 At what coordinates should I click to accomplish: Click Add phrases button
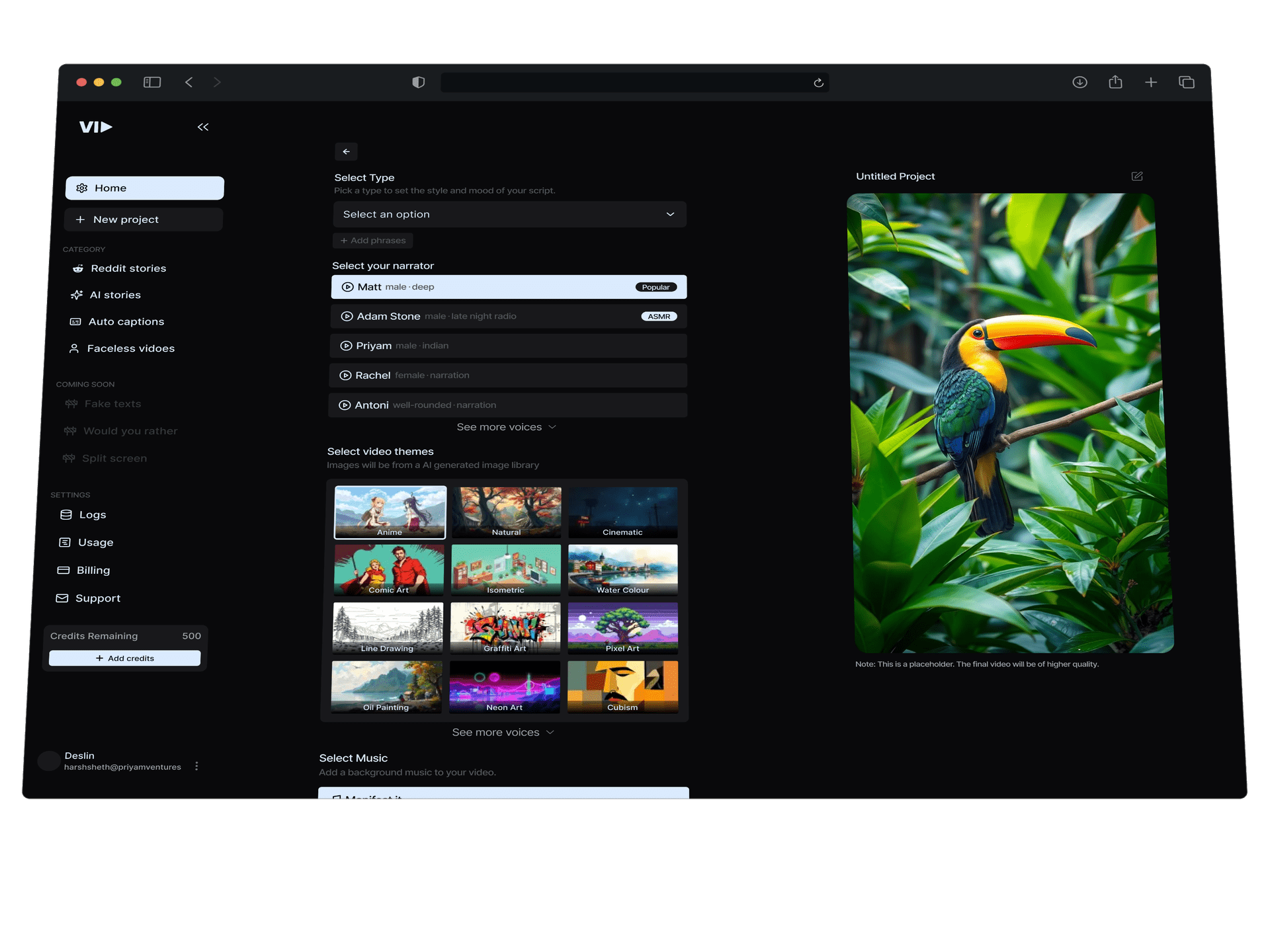click(x=373, y=241)
